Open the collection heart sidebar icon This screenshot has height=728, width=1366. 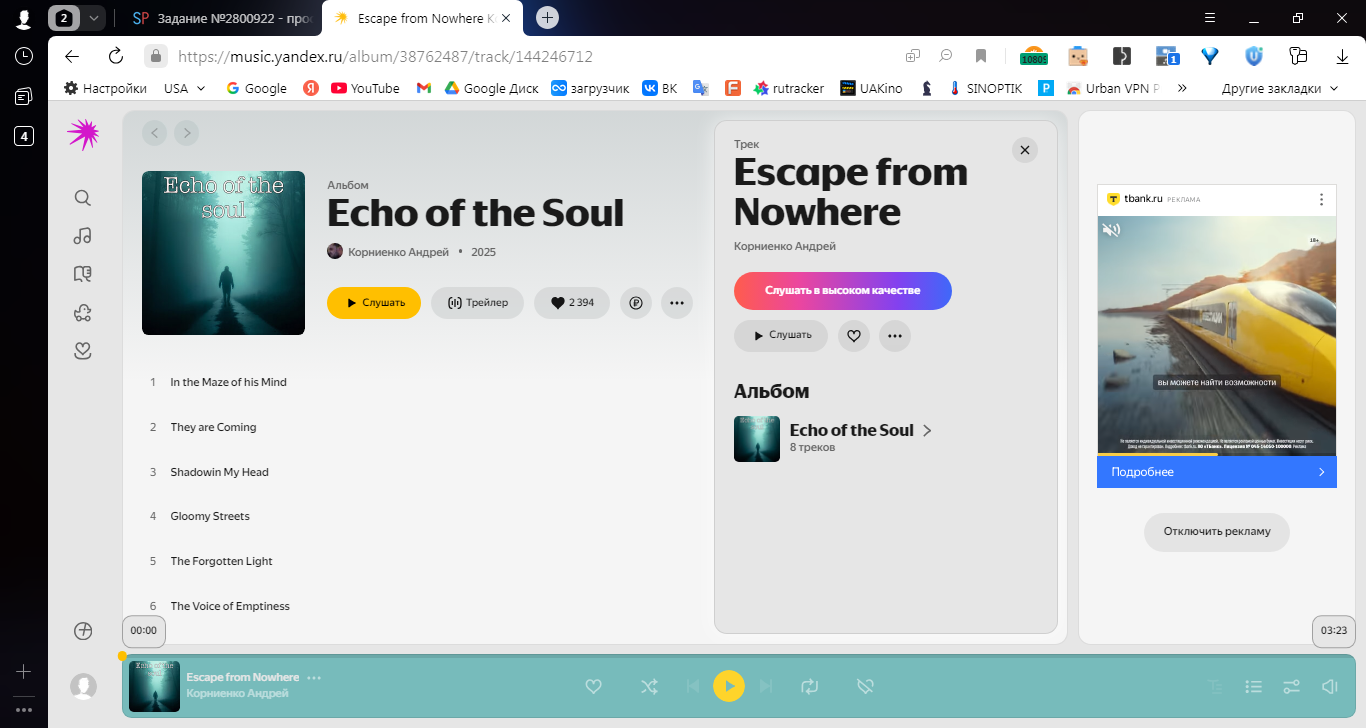[83, 351]
